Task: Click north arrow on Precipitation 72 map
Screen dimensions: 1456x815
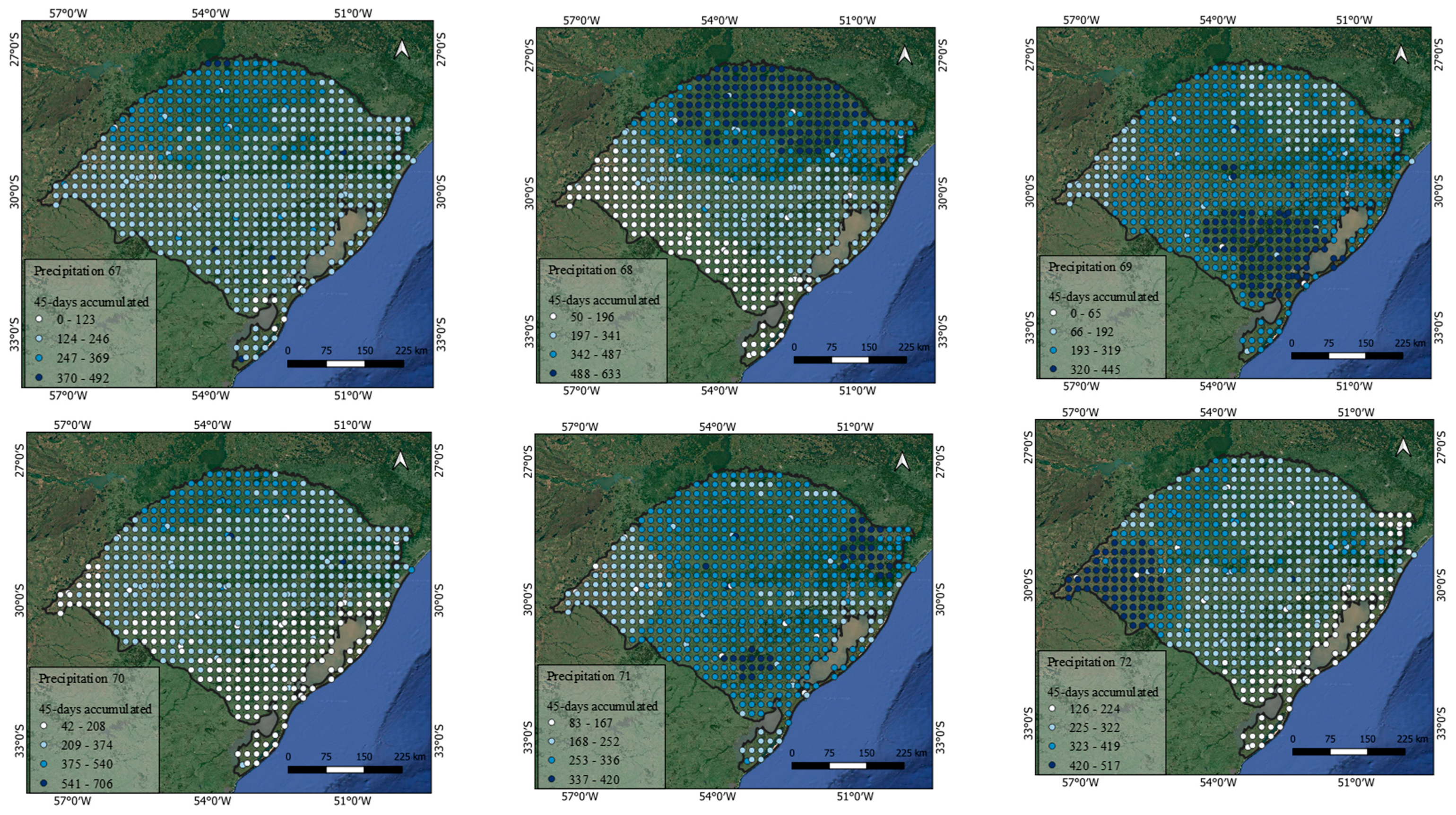Action: pyautogui.click(x=1404, y=447)
